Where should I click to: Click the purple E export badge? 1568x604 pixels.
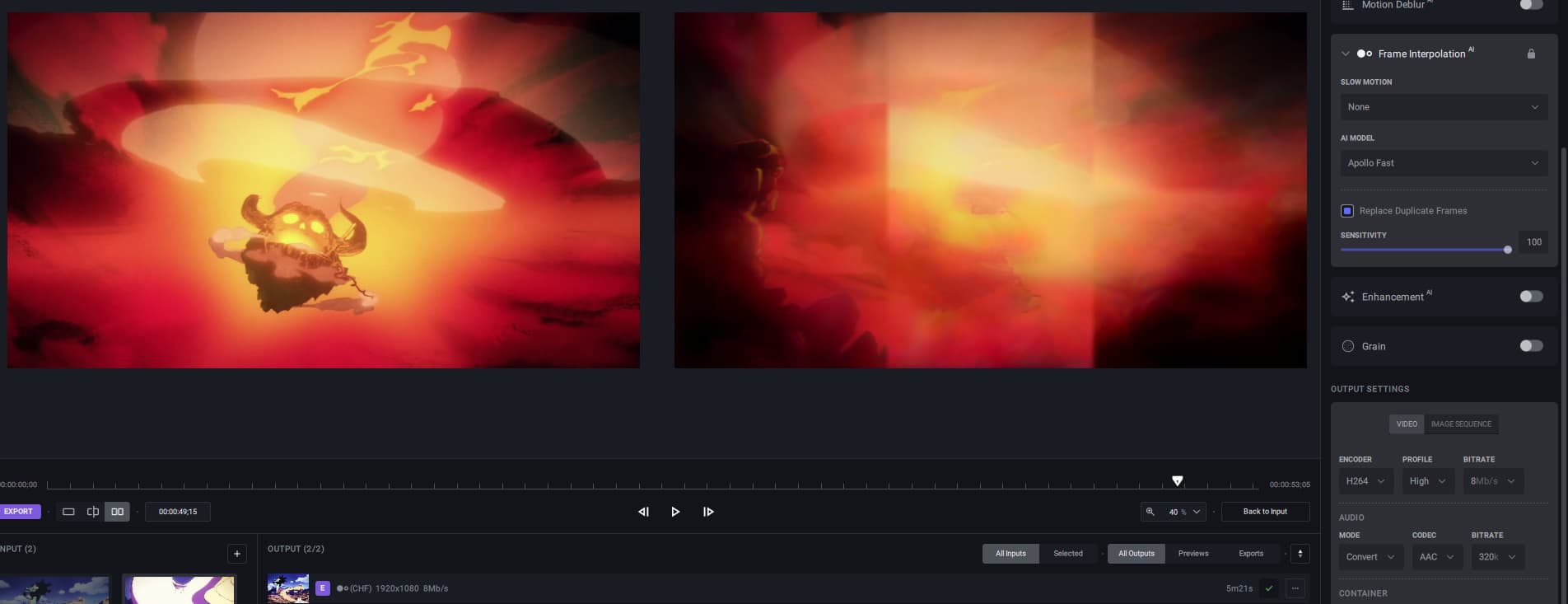pos(323,588)
